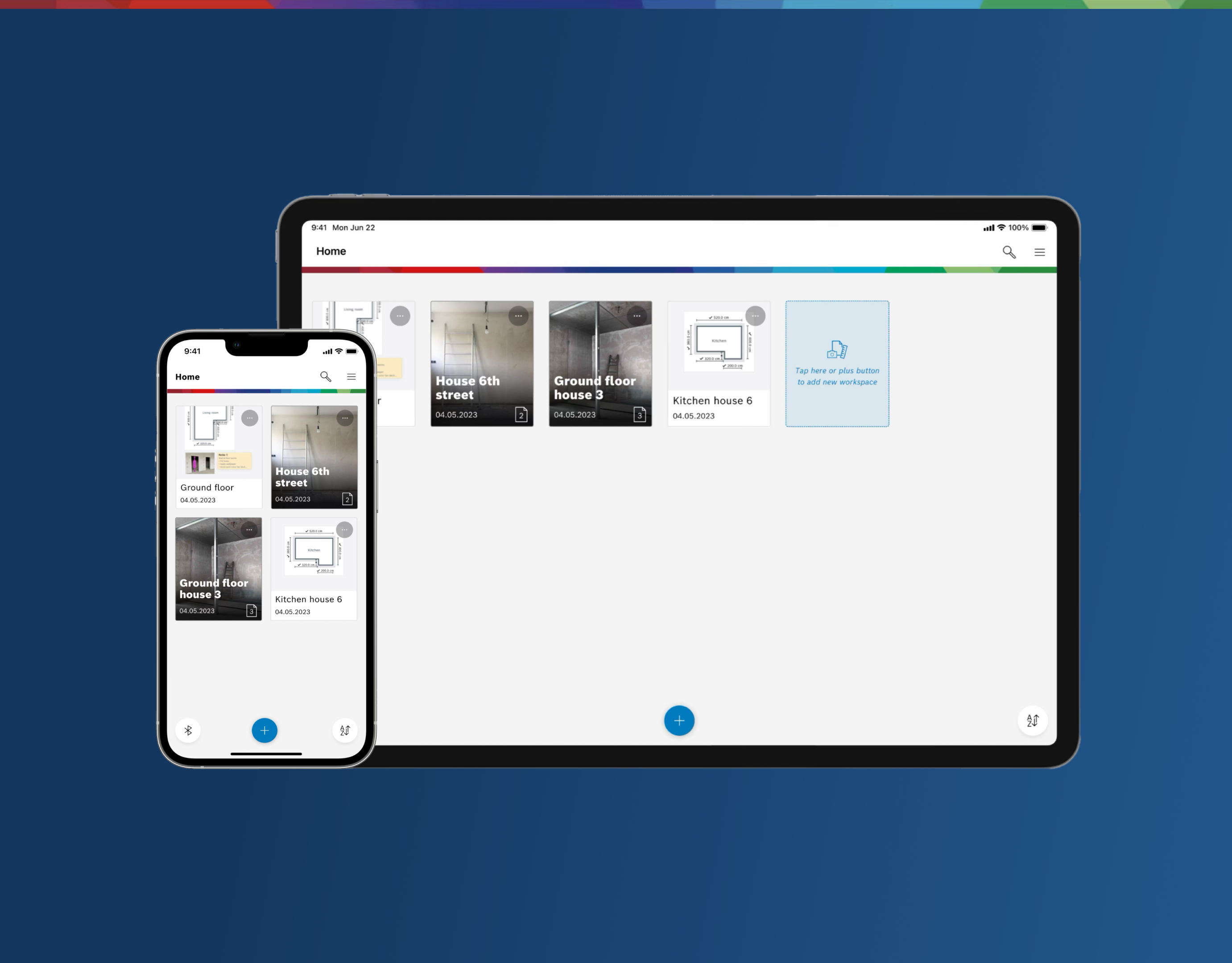The height and width of the screenshot is (963, 1232).
Task: Open options on the partially hidden first tablet card
Action: pyautogui.click(x=400, y=316)
